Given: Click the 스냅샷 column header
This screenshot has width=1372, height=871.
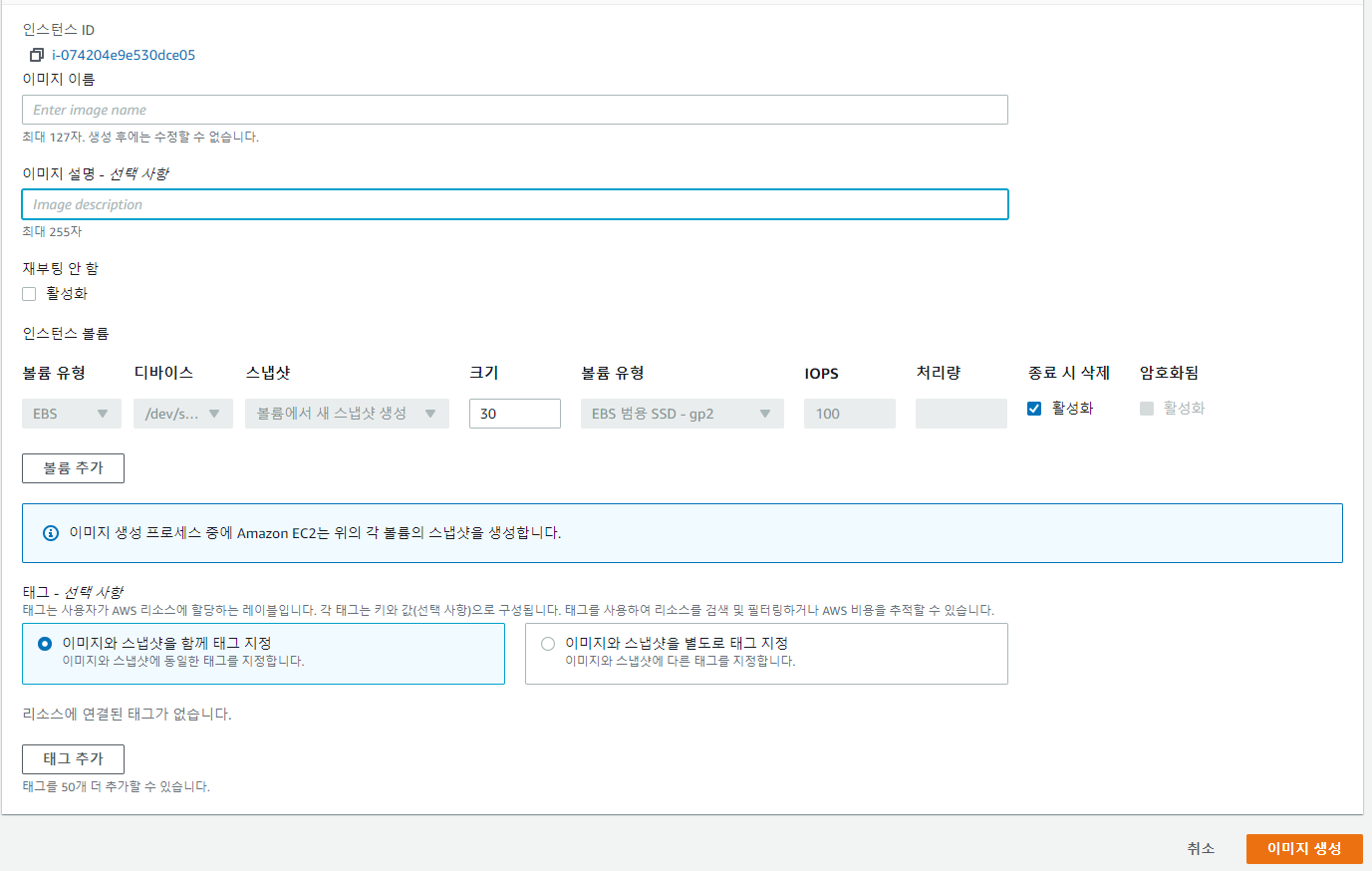Looking at the screenshot, I should [268, 373].
